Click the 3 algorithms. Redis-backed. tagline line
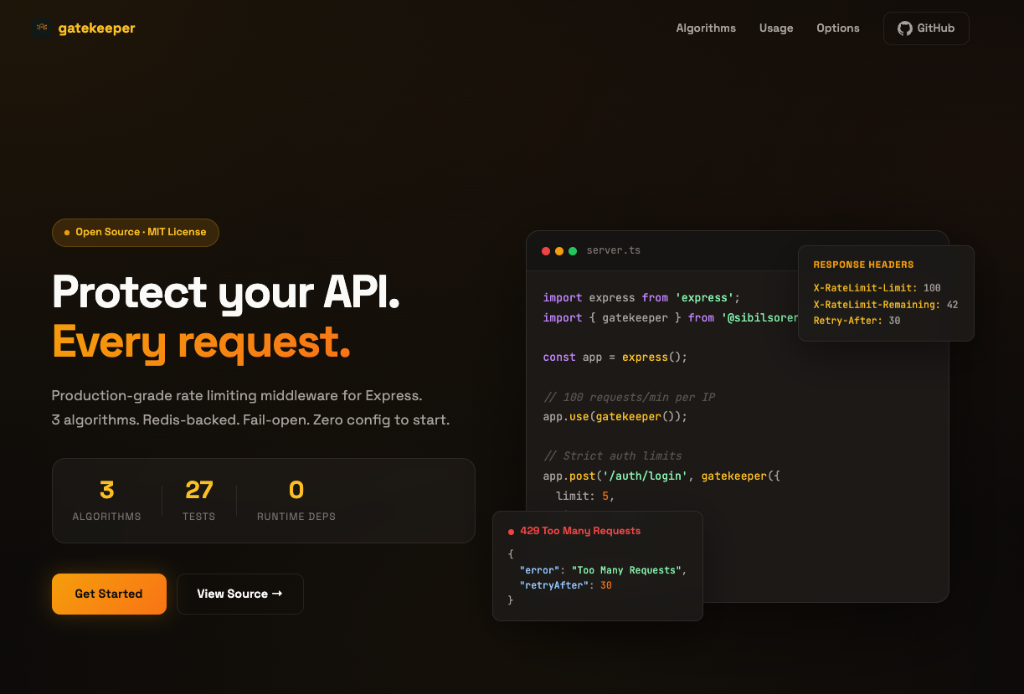Screen dimensions: 1024x694 click(x=251, y=420)
